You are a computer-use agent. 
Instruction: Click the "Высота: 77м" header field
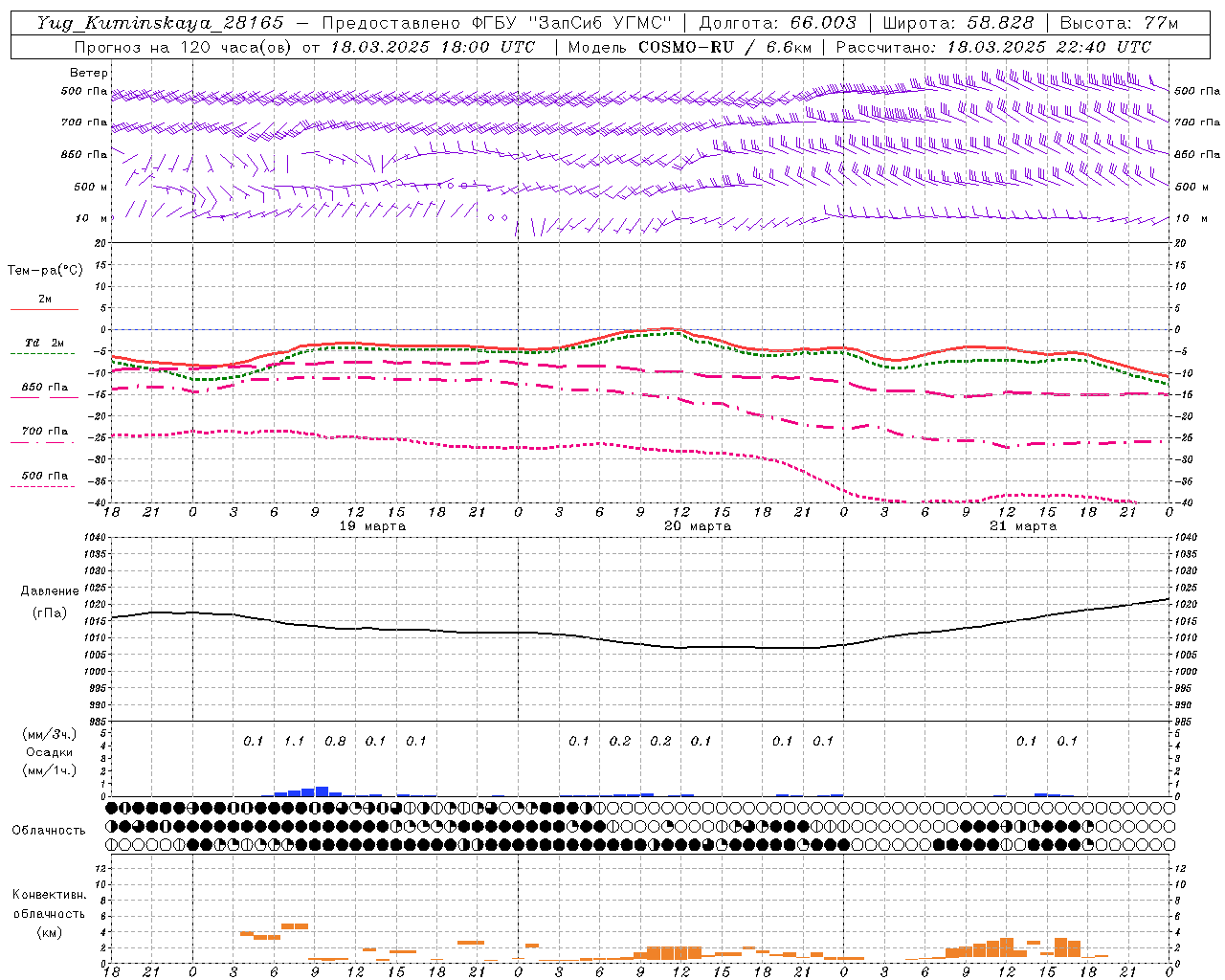click(x=1119, y=23)
